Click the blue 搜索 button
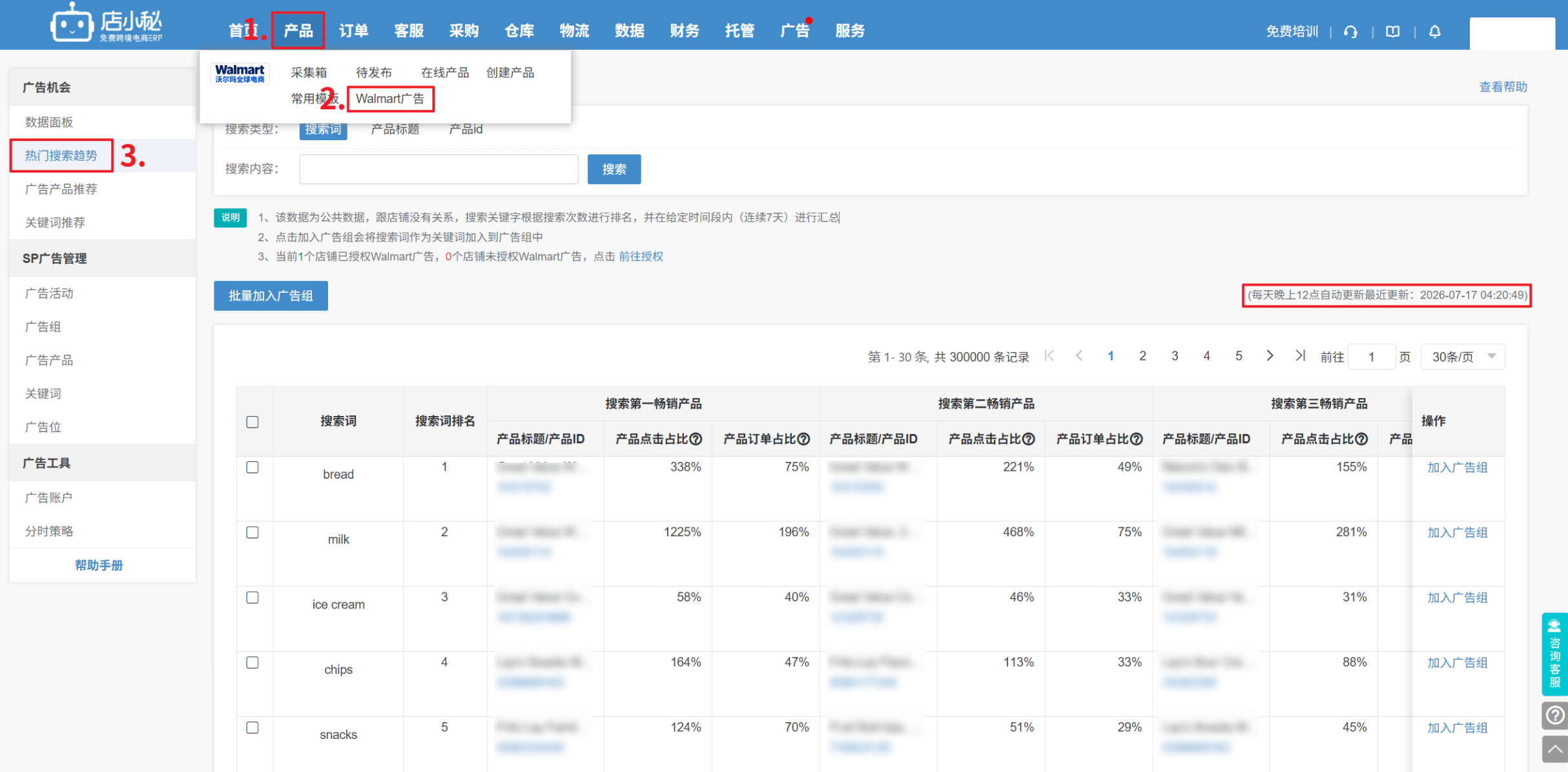 click(x=614, y=169)
